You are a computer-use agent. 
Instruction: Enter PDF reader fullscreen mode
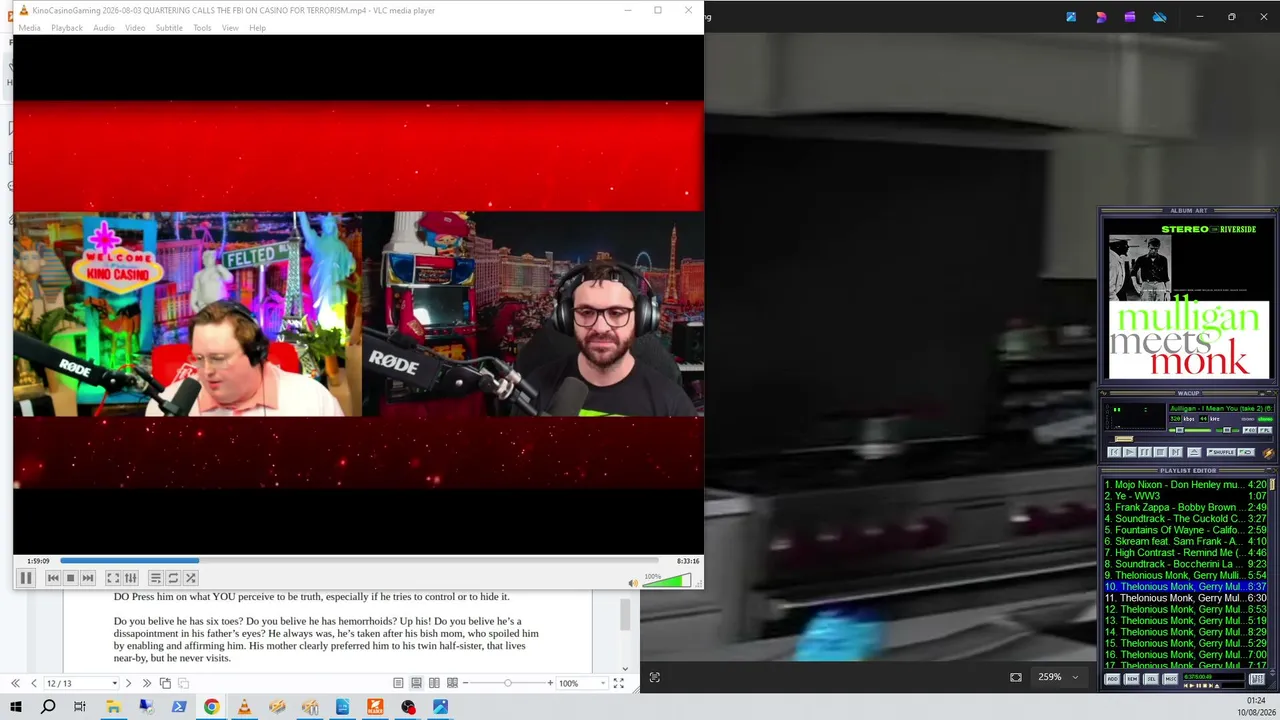click(618, 683)
